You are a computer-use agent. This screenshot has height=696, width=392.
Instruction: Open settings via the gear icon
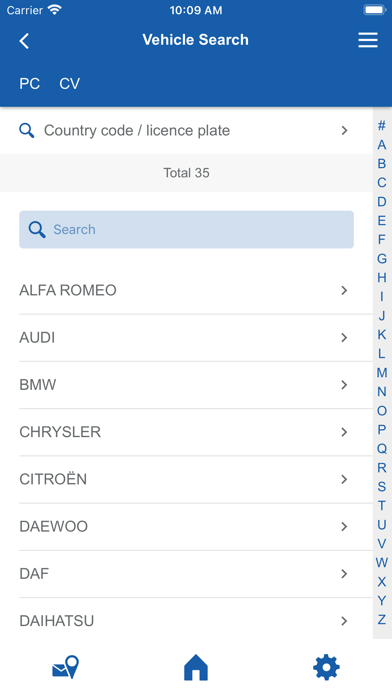tap(326, 667)
